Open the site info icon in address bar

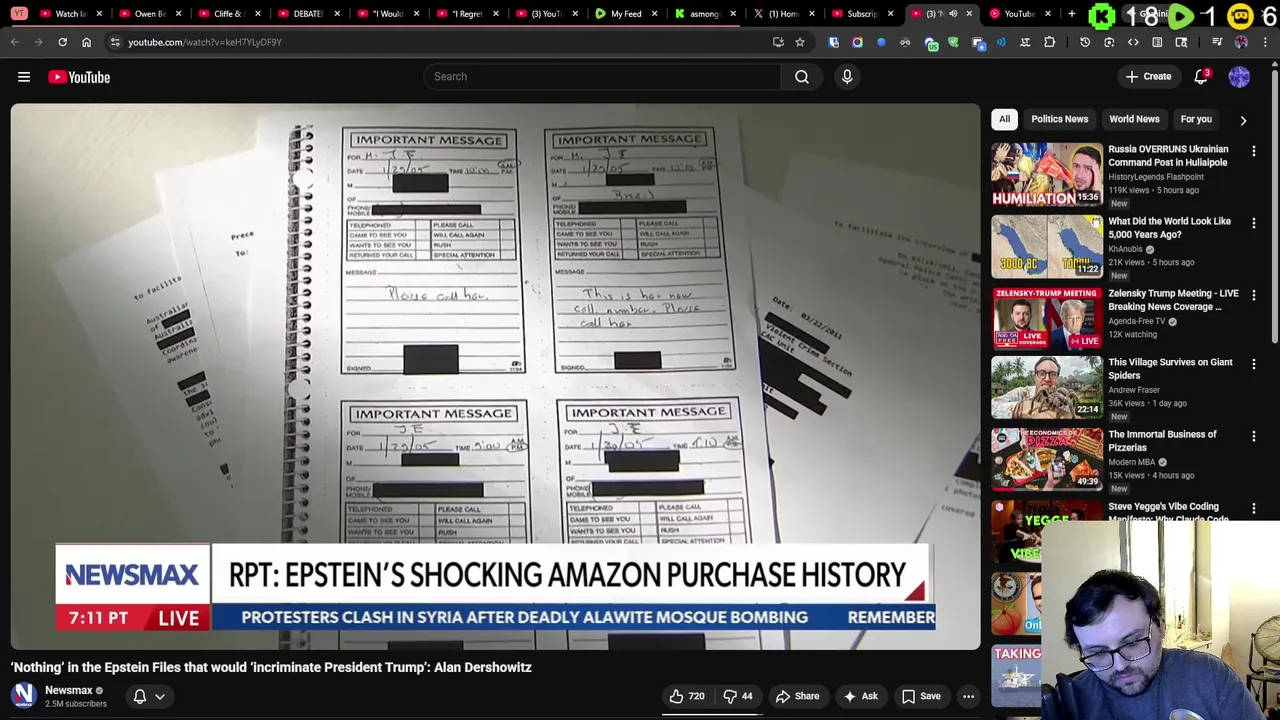[x=115, y=42]
